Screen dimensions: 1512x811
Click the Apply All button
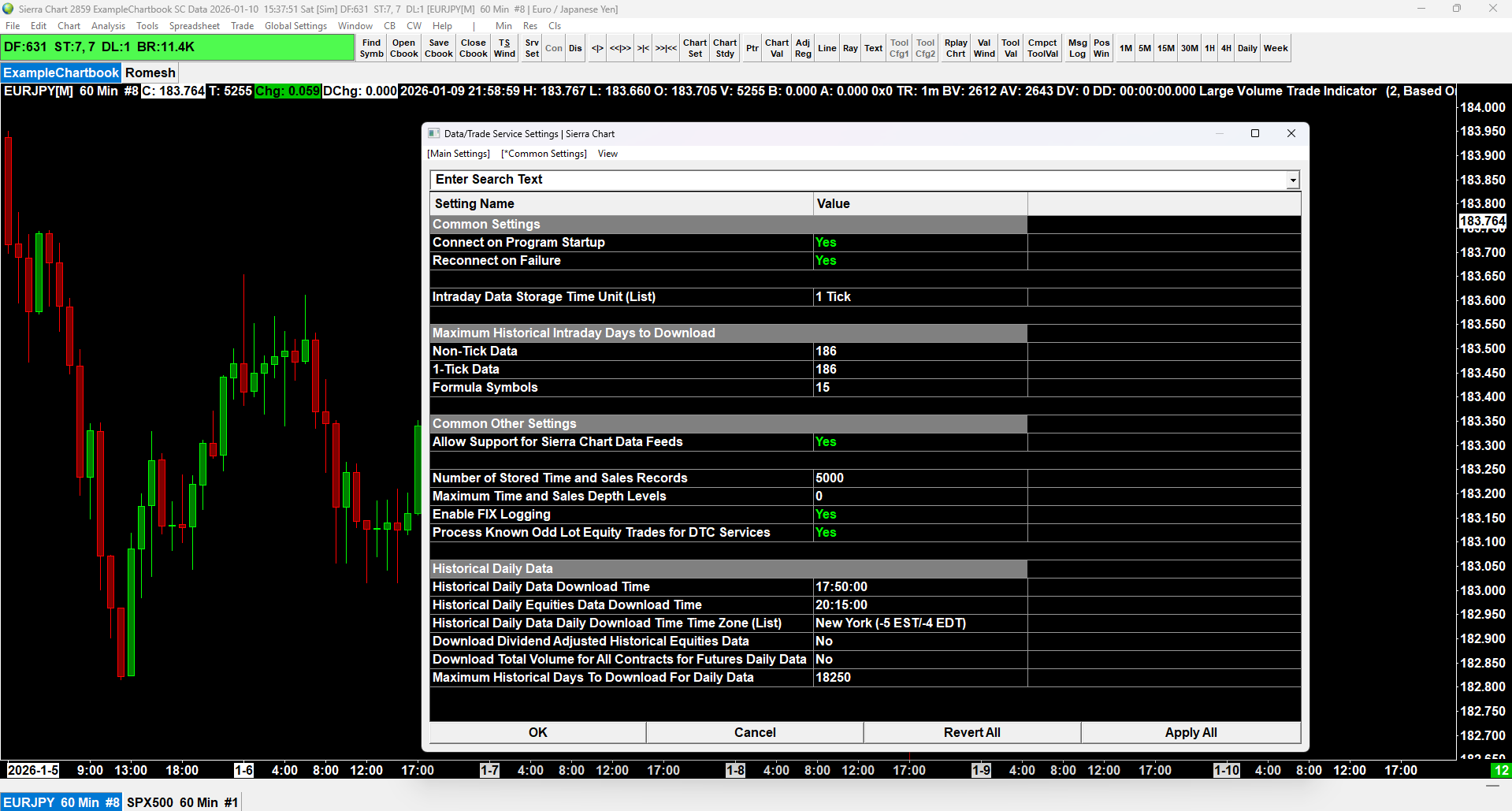(1190, 732)
